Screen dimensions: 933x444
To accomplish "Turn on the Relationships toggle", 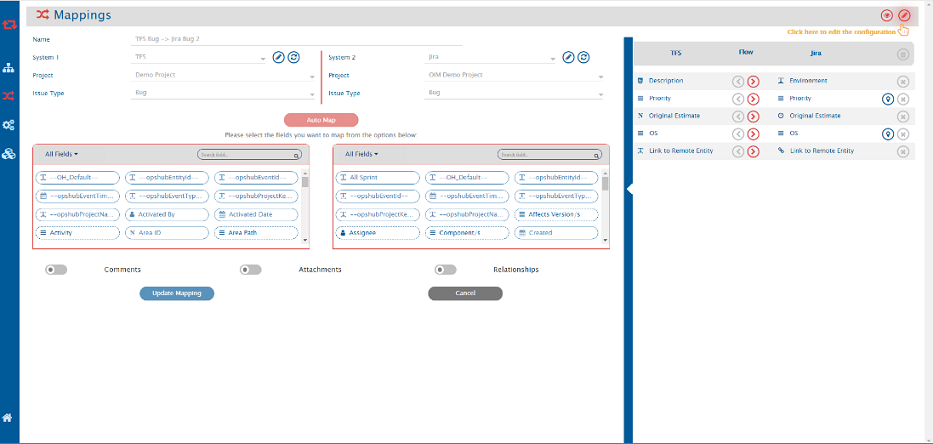I will 445,270.
